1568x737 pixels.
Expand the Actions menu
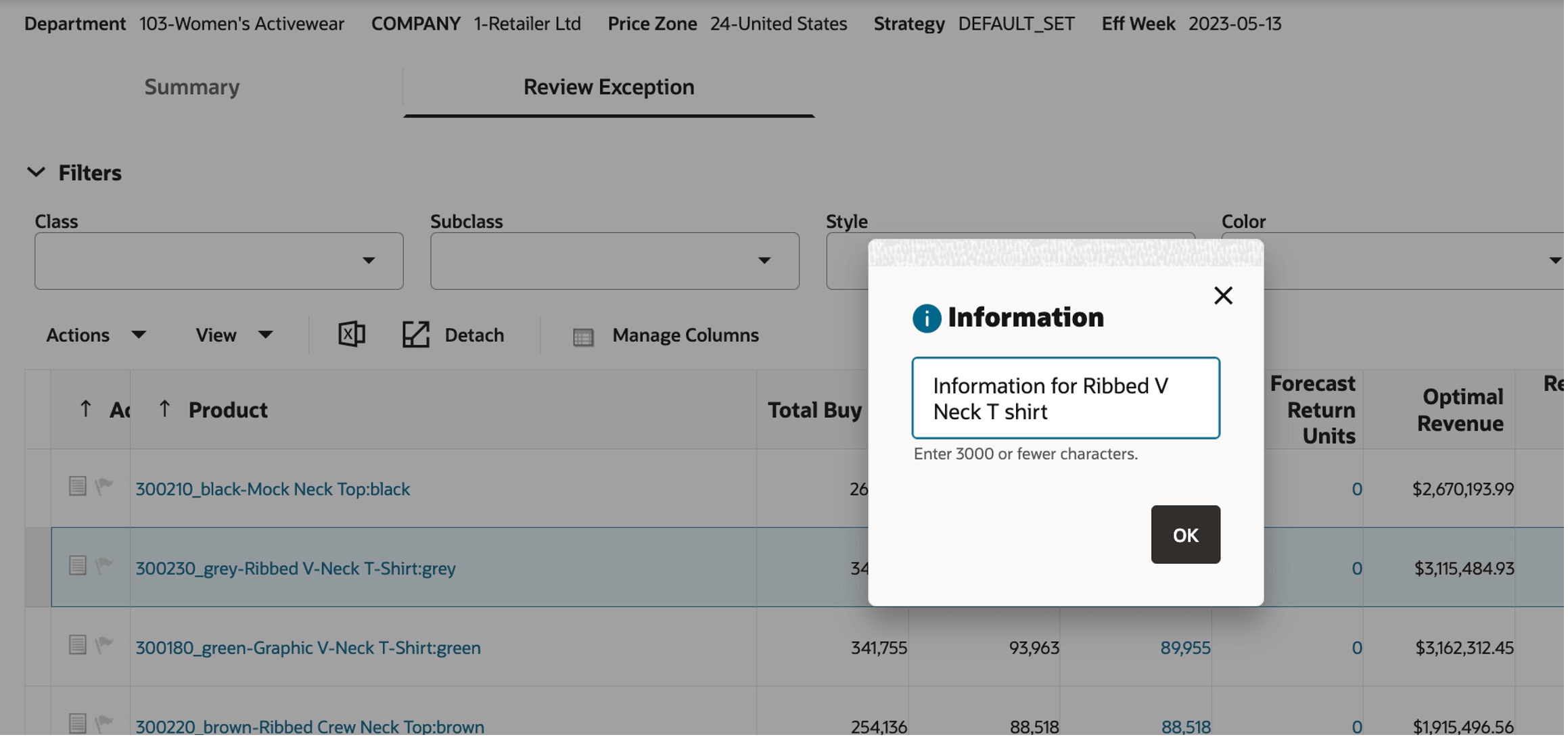coord(96,335)
